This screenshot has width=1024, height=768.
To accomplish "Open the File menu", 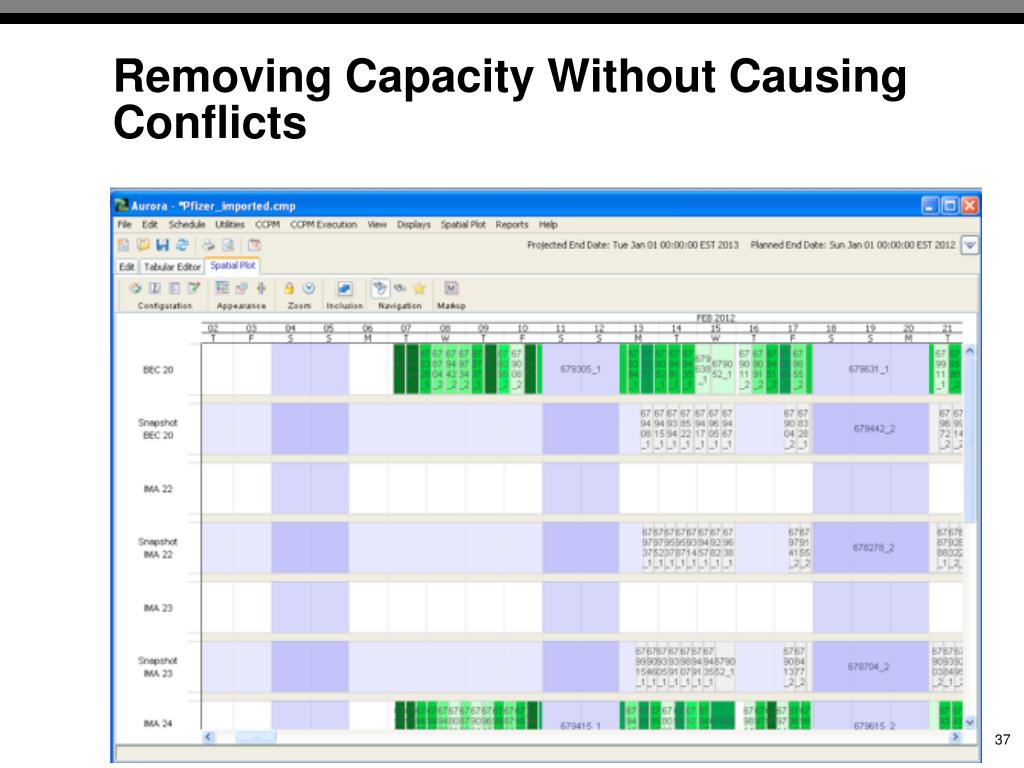I will 124,225.
